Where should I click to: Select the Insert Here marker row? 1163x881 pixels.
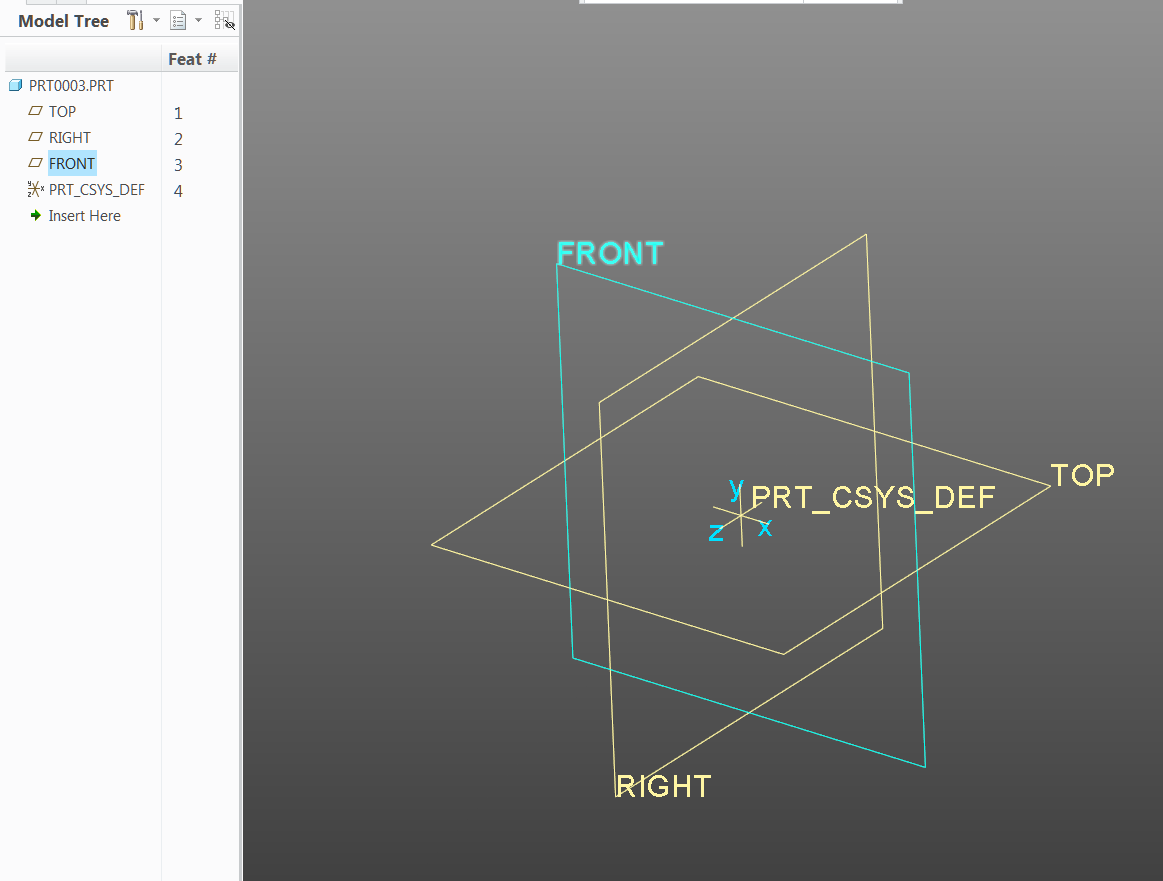(85, 216)
